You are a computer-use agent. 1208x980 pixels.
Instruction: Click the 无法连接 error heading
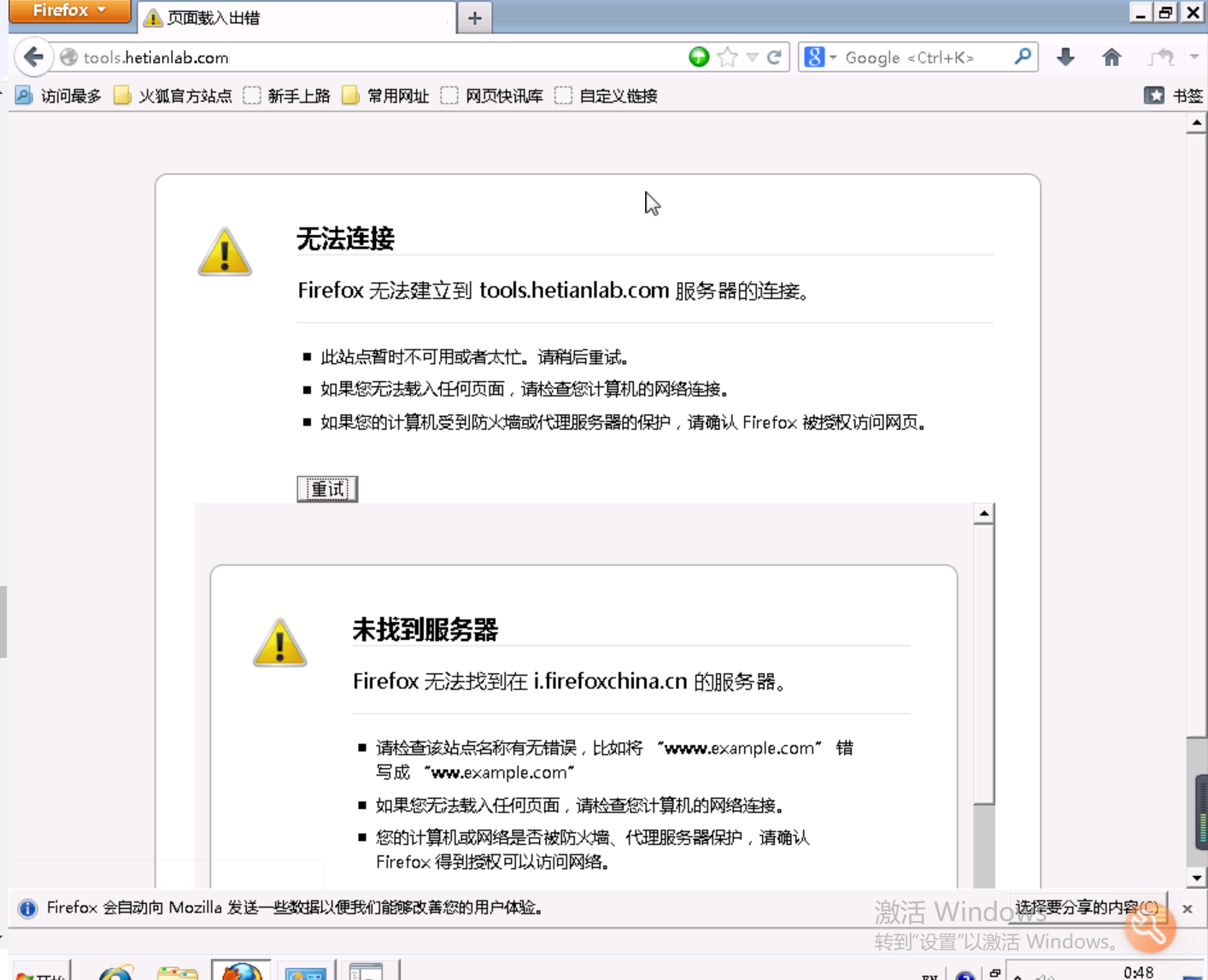point(345,238)
